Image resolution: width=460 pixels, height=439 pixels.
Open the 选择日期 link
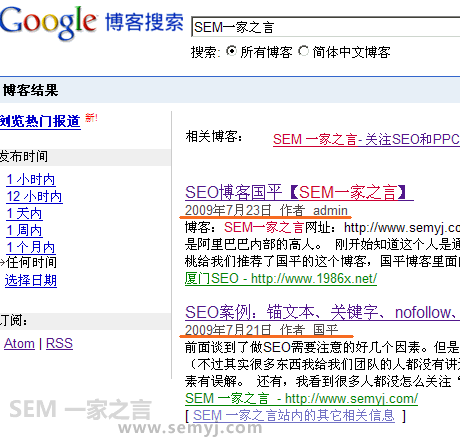point(31,280)
